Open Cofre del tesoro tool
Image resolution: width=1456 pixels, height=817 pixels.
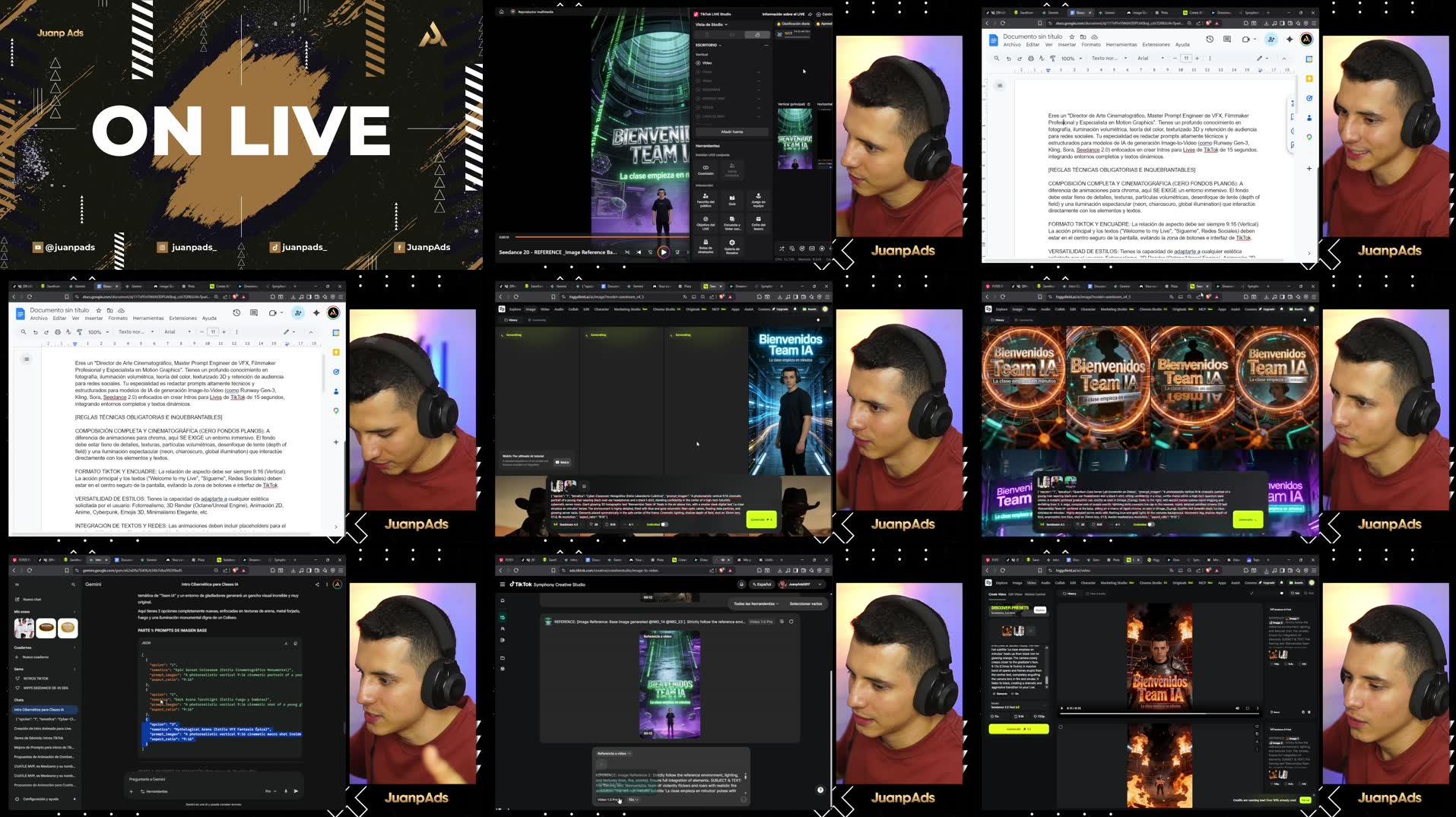[x=758, y=223]
